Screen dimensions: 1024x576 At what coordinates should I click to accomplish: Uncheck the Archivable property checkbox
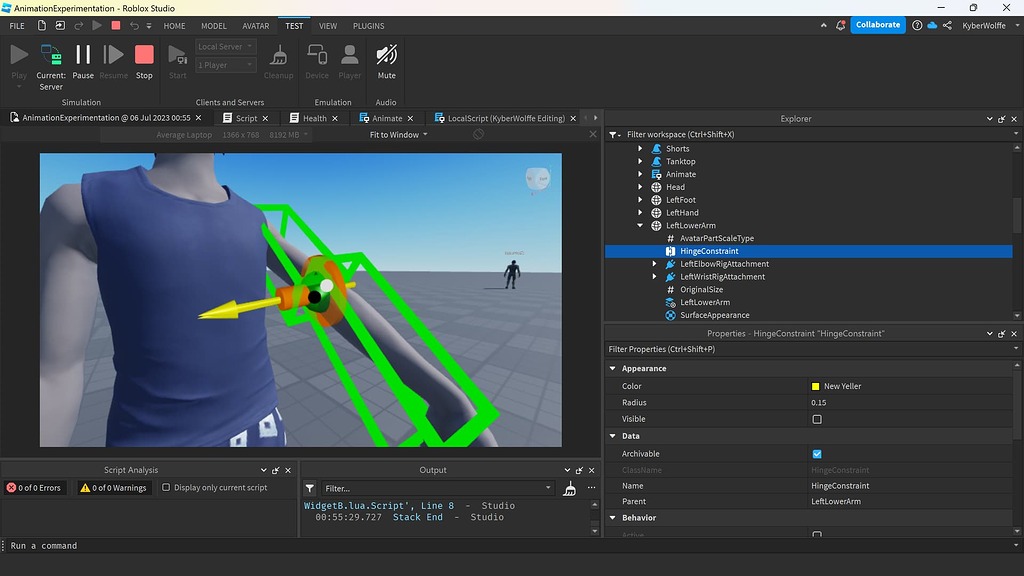point(817,453)
